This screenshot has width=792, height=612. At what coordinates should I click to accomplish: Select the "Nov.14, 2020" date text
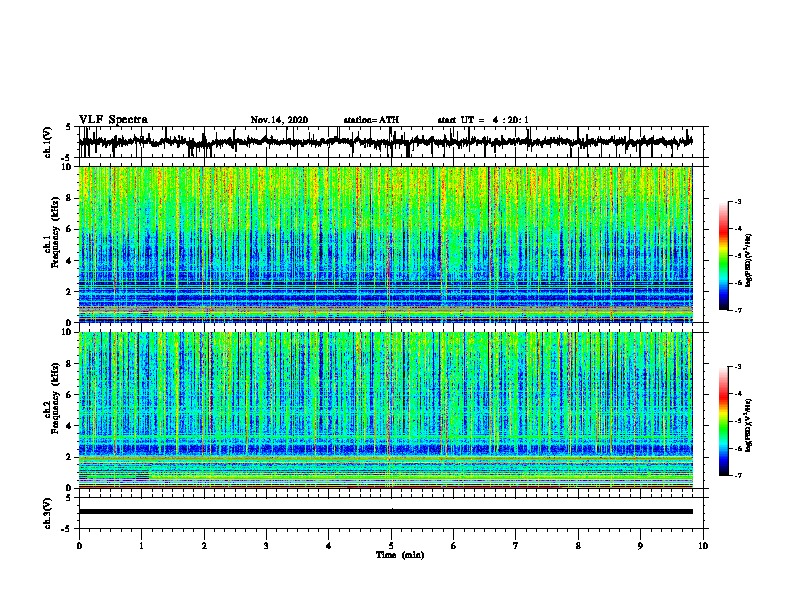[x=279, y=120]
